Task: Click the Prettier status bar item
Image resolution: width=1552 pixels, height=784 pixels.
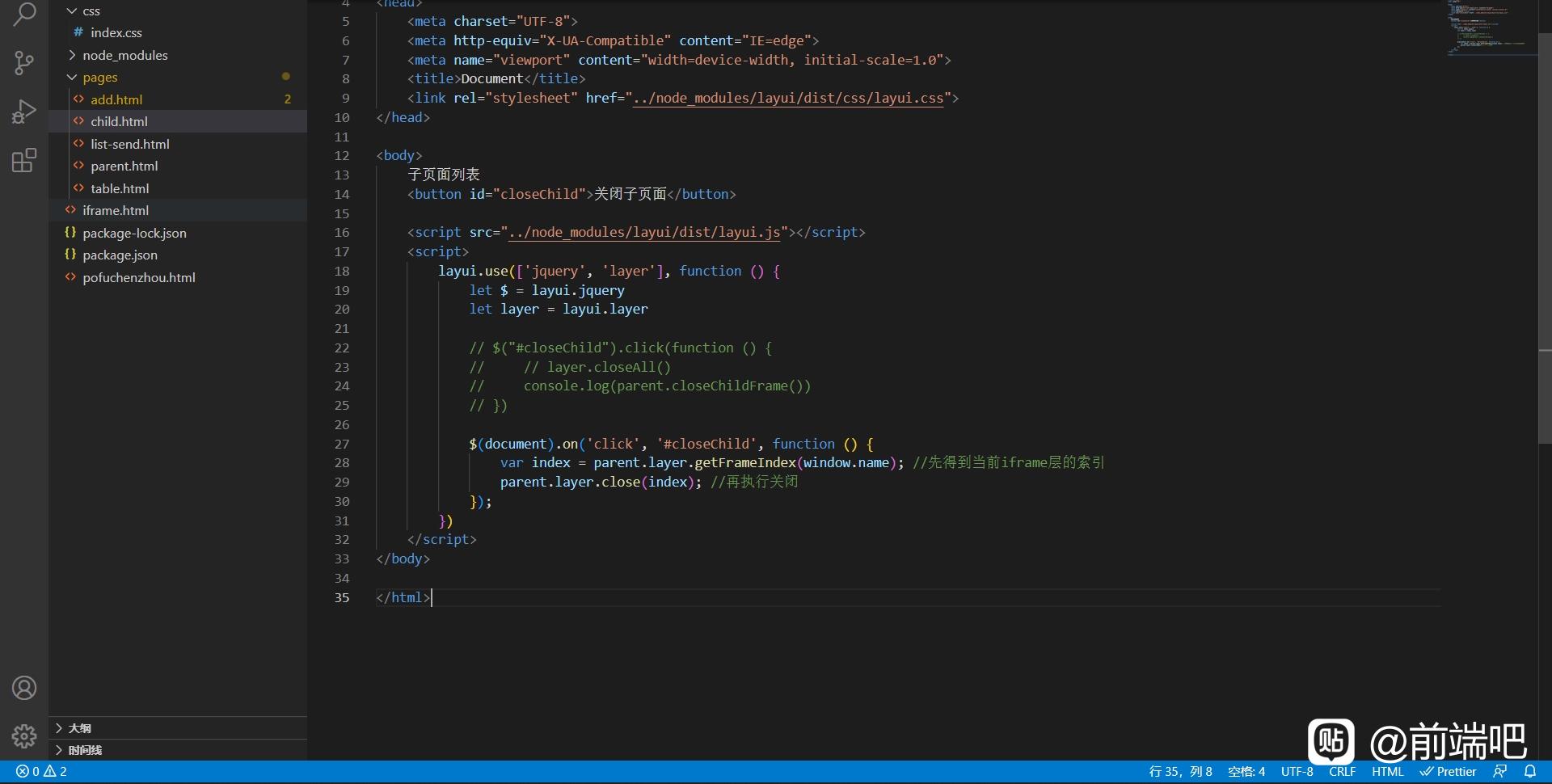Action: pos(1449,772)
